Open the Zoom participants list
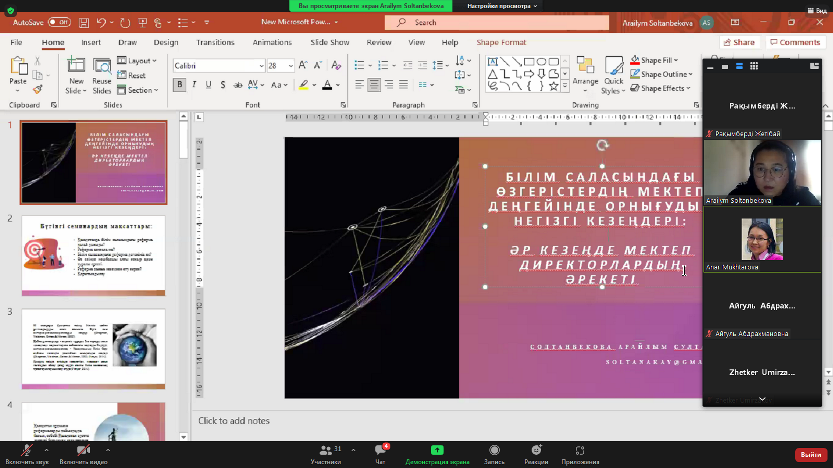Screen dimensions: 833x468 [326, 452]
